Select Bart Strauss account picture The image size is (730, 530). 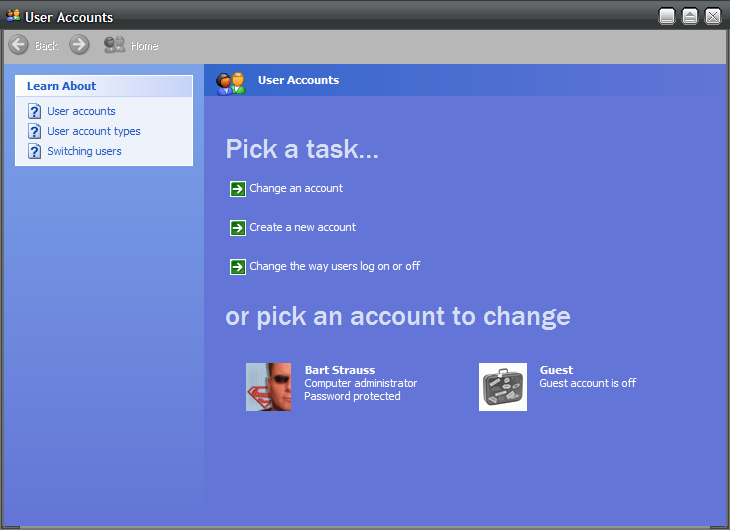[269, 387]
